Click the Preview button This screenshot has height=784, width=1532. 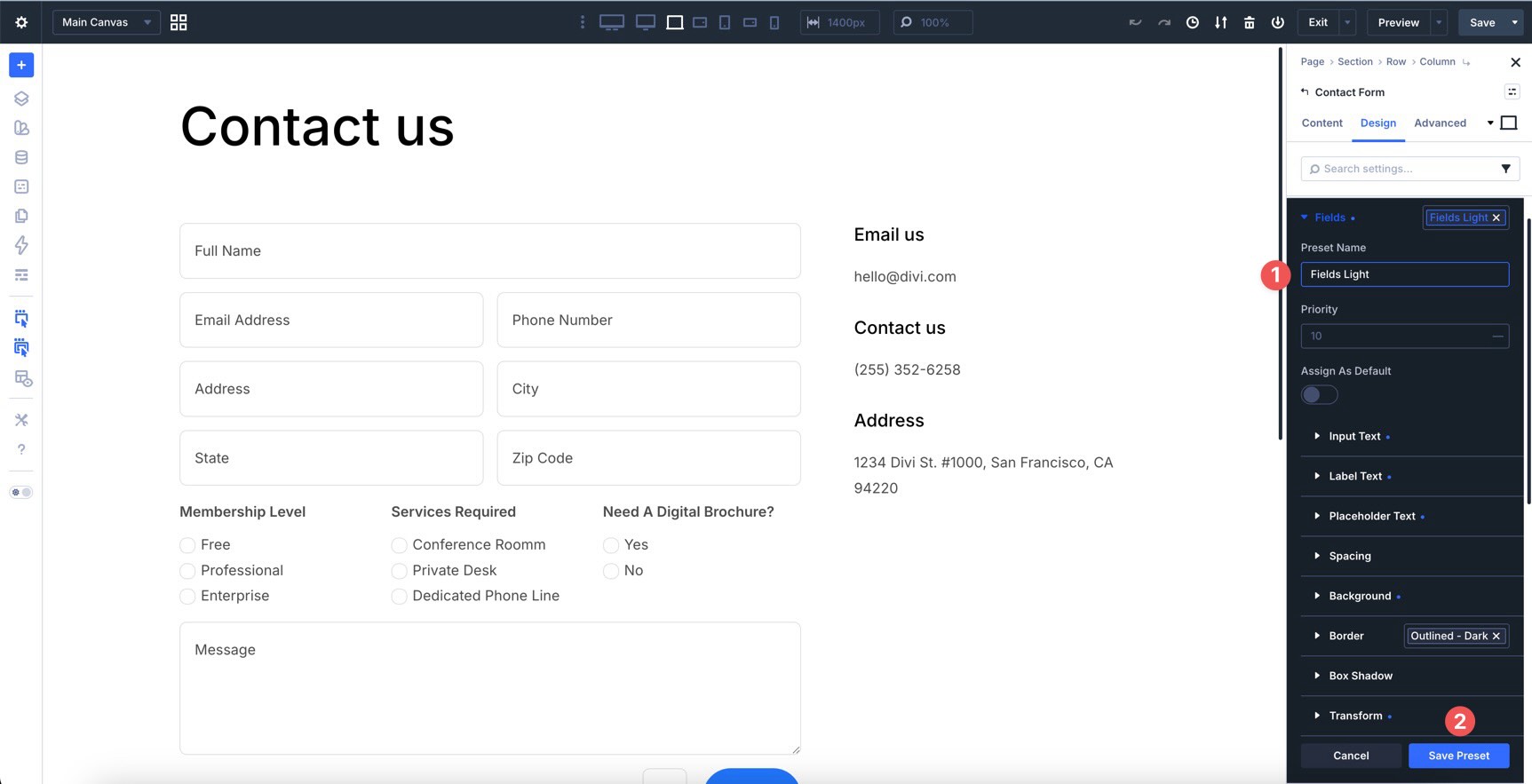1398,22
